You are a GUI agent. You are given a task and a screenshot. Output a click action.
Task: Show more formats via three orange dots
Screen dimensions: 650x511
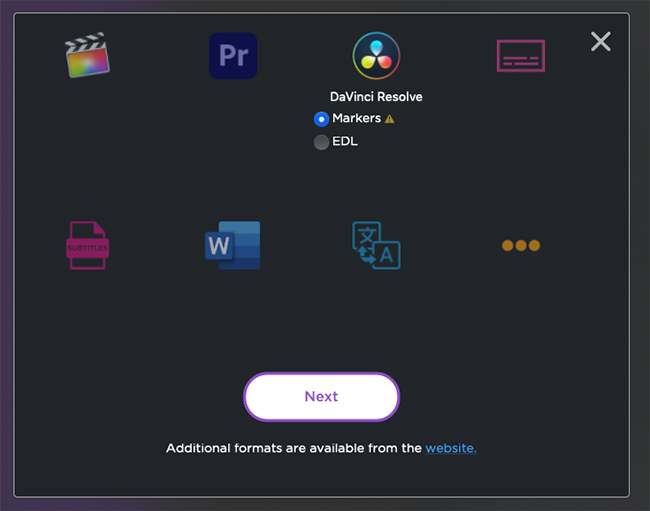pos(521,245)
